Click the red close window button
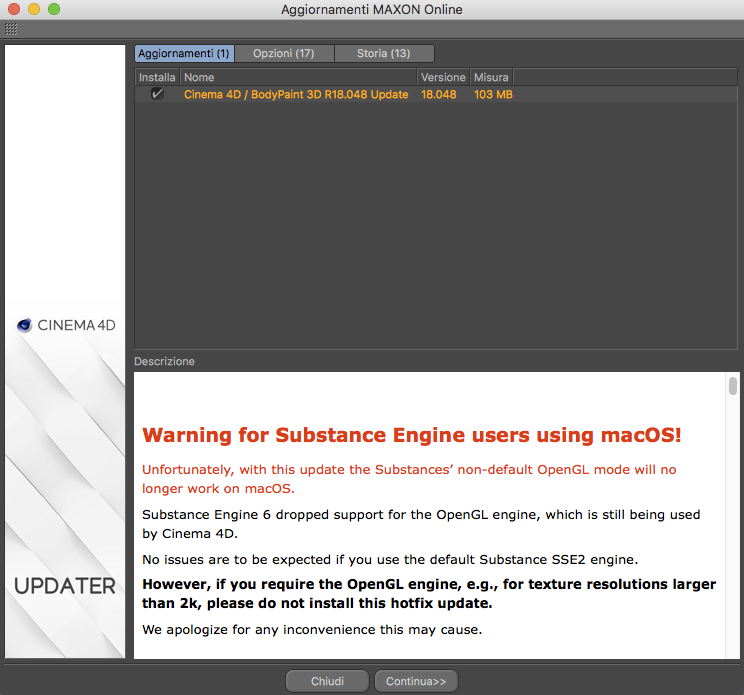This screenshot has height=695, width=744. [14, 9]
